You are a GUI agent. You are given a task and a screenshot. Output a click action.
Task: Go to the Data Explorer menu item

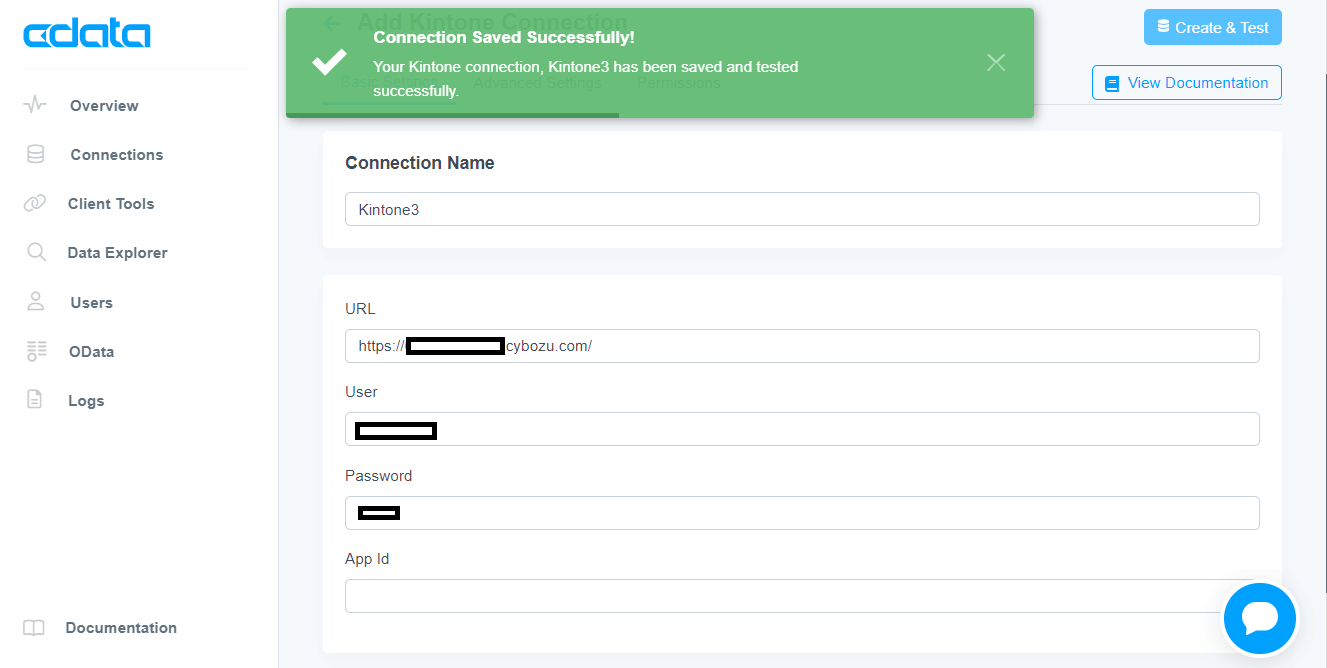click(x=117, y=253)
